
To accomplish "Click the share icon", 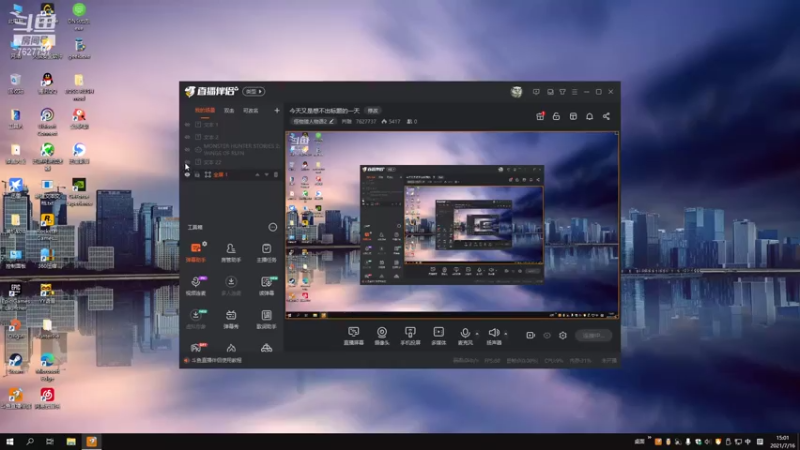I will pyautogui.click(x=606, y=116).
